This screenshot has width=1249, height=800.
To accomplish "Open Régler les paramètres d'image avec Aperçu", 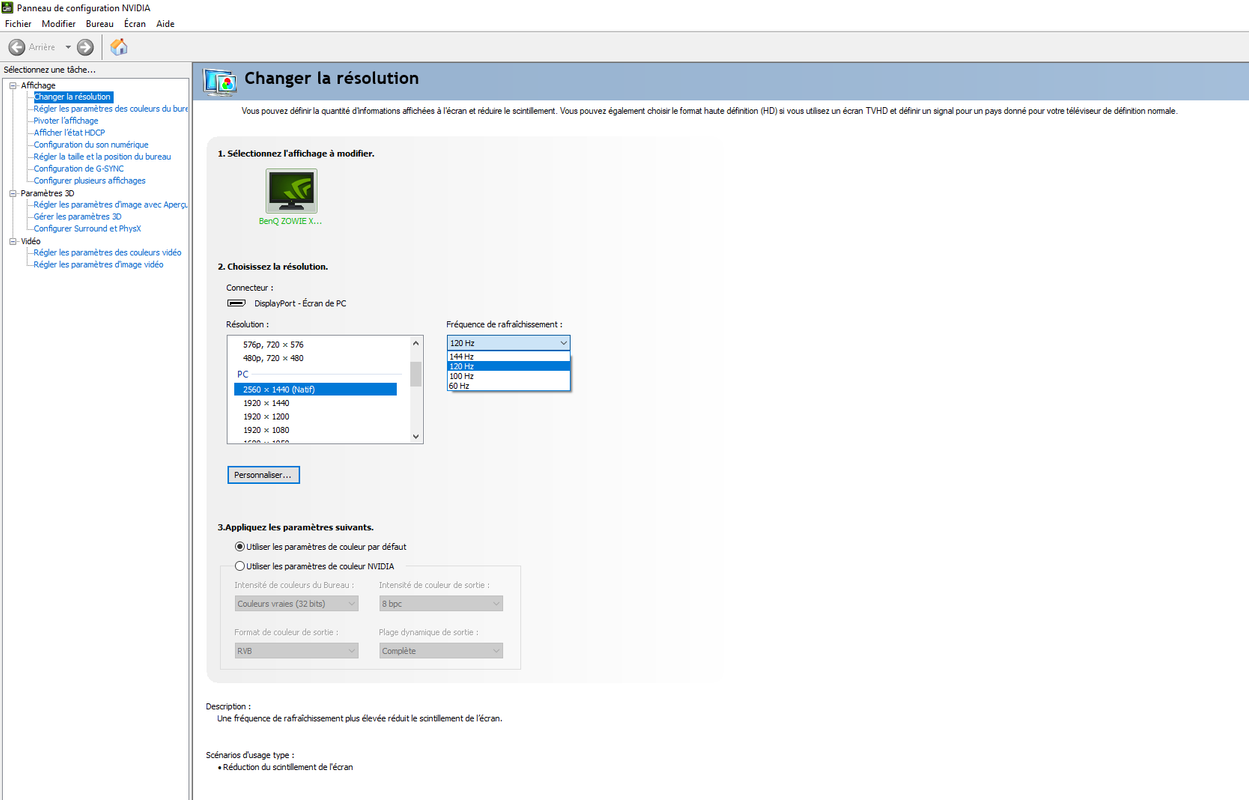I will [110, 205].
